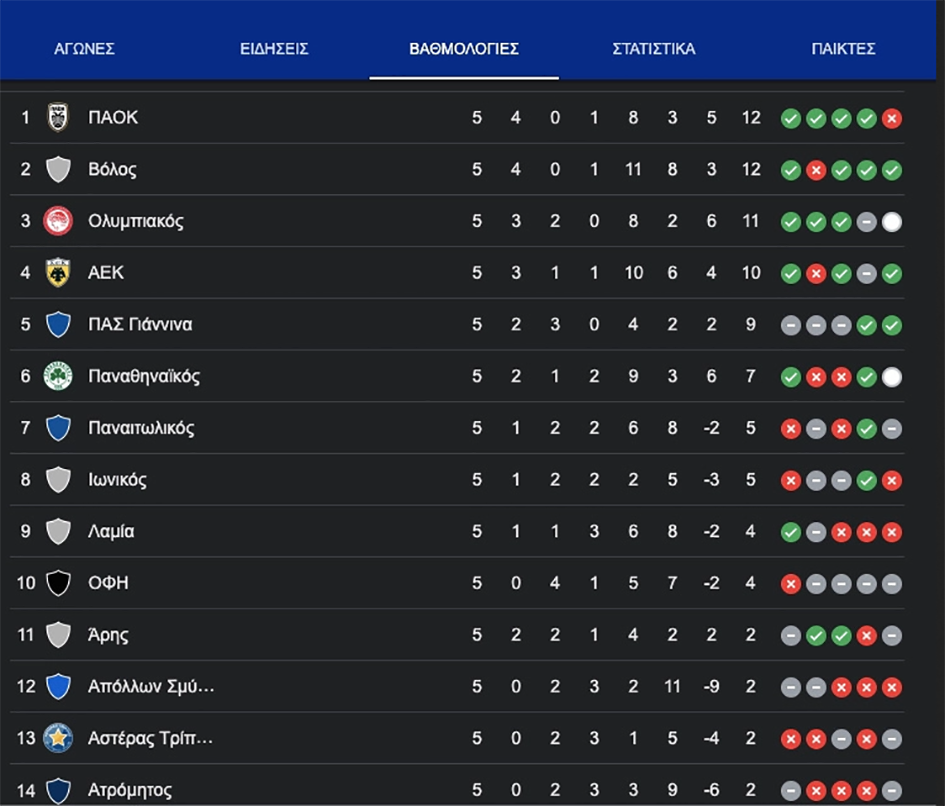Open the ΣΤΑΤΙΣΤΙΚΑ tab
945x806 pixels.
point(654,49)
